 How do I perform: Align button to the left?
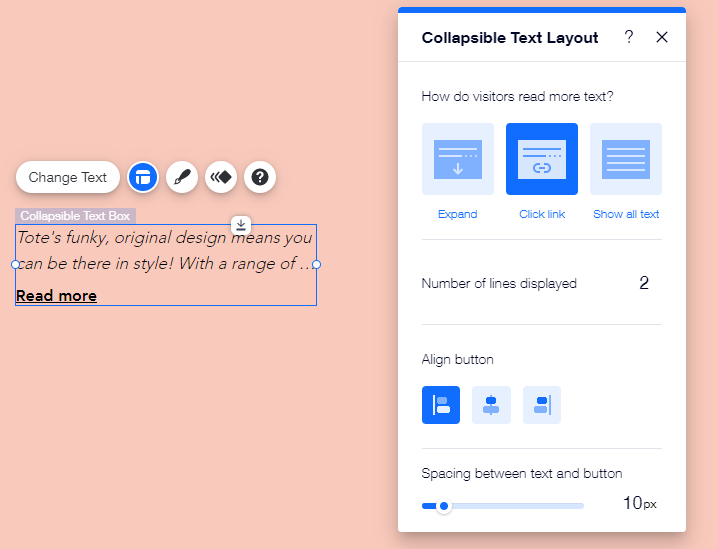point(441,405)
